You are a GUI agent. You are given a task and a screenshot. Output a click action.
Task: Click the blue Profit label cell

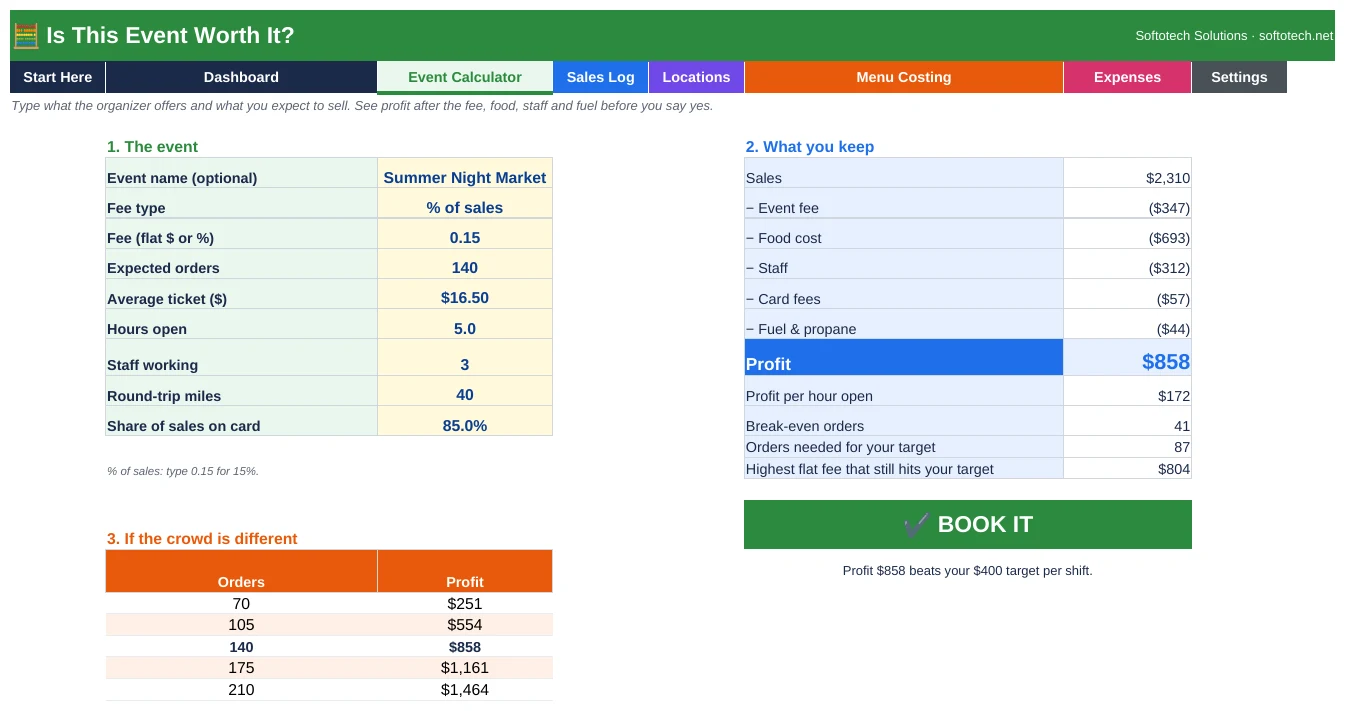point(904,358)
